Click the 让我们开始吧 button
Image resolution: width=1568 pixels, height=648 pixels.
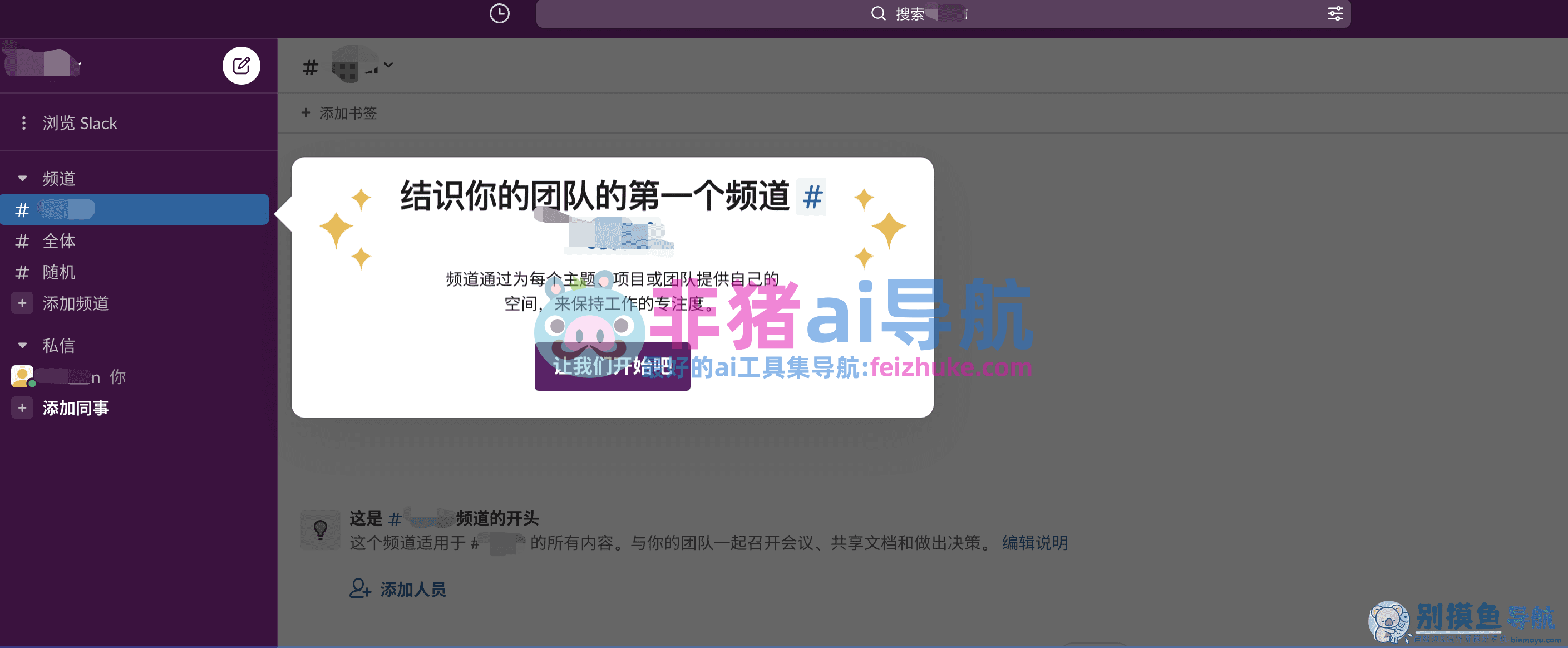pyautogui.click(x=612, y=367)
